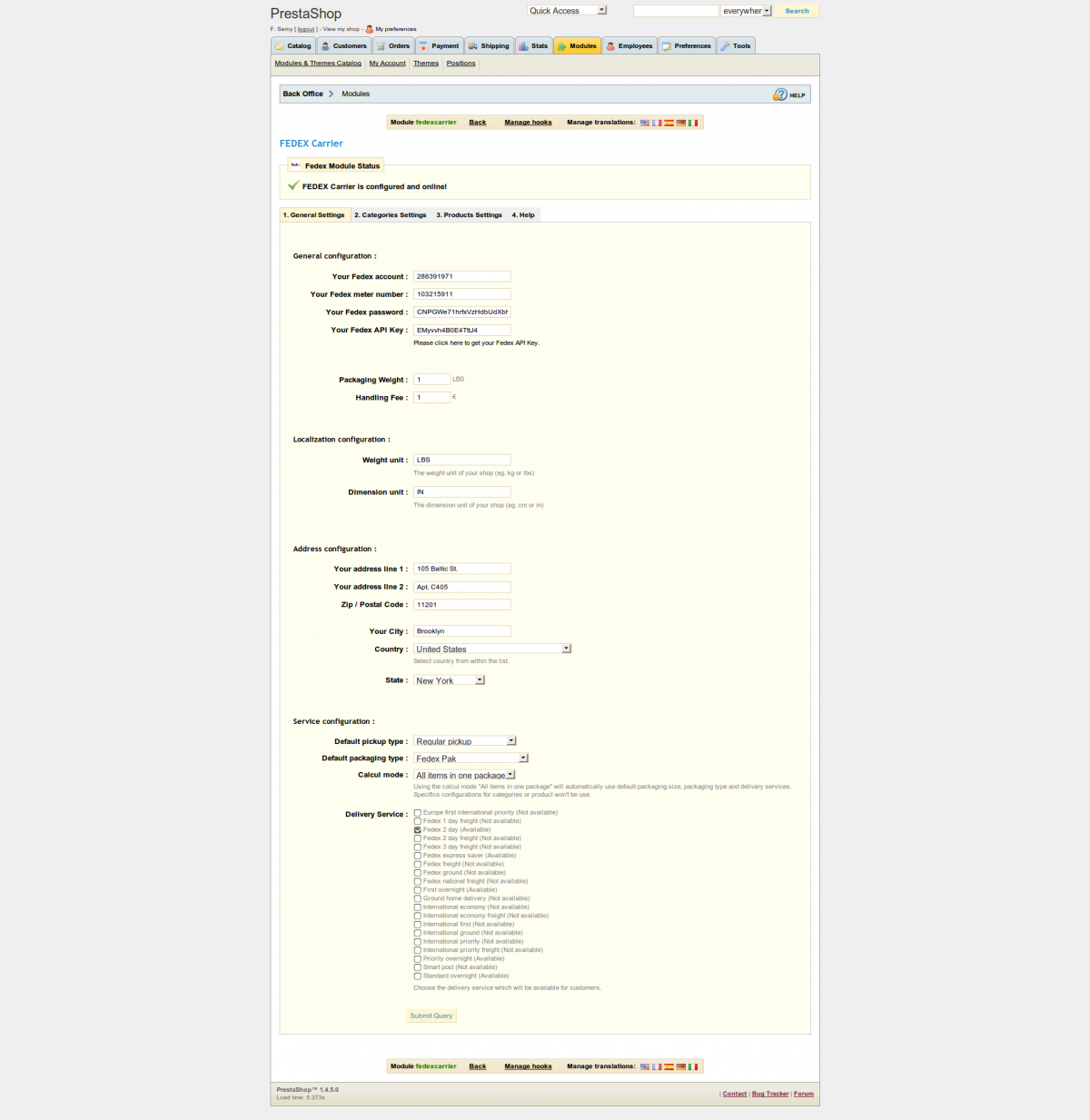The width and height of the screenshot is (1090, 1120).
Task: Open My Account submenu link
Action: (388, 64)
